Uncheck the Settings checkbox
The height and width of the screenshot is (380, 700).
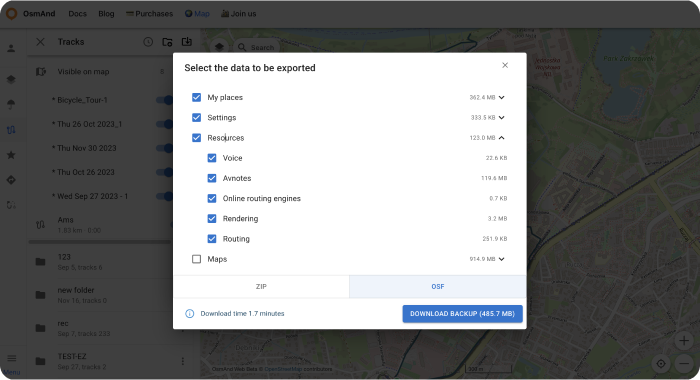point(196,117)
